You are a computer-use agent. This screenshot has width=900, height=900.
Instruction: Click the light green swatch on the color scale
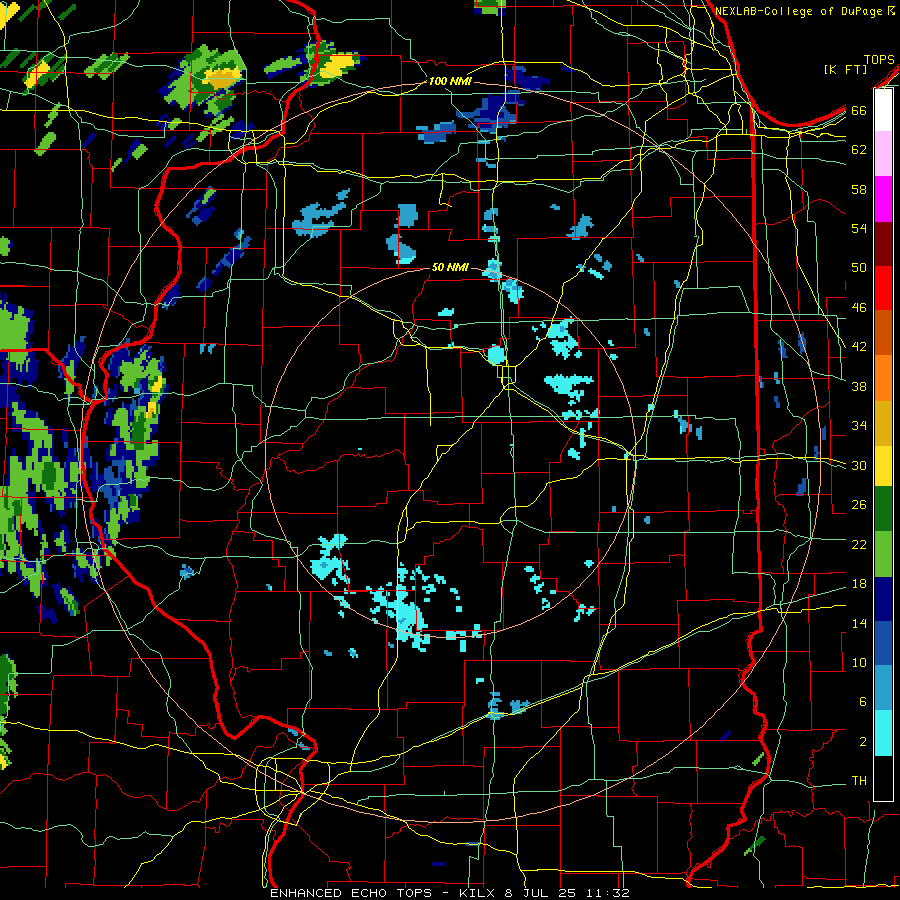click(883, 554)
